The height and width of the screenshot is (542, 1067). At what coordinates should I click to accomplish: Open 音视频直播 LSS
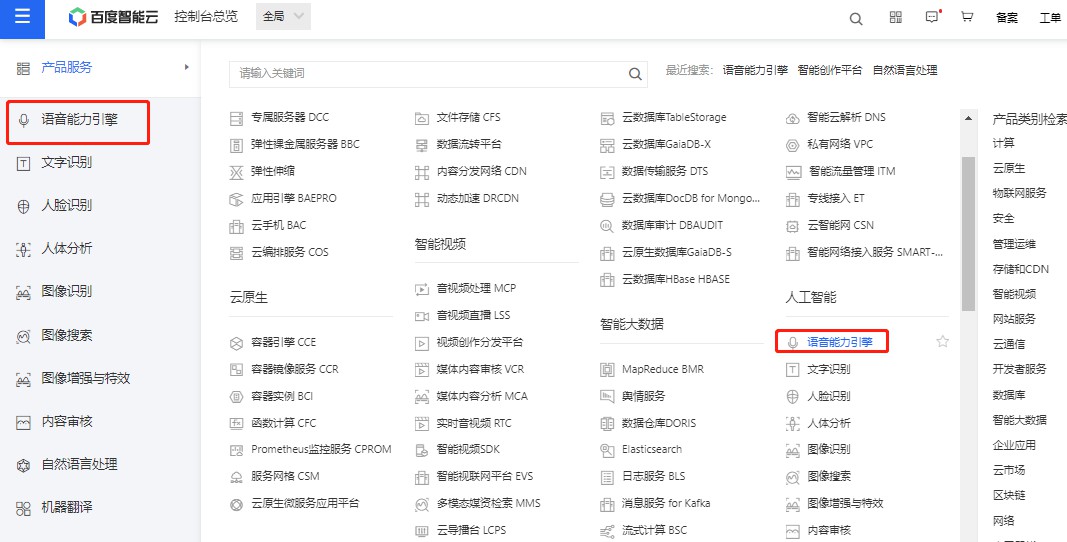473,315
